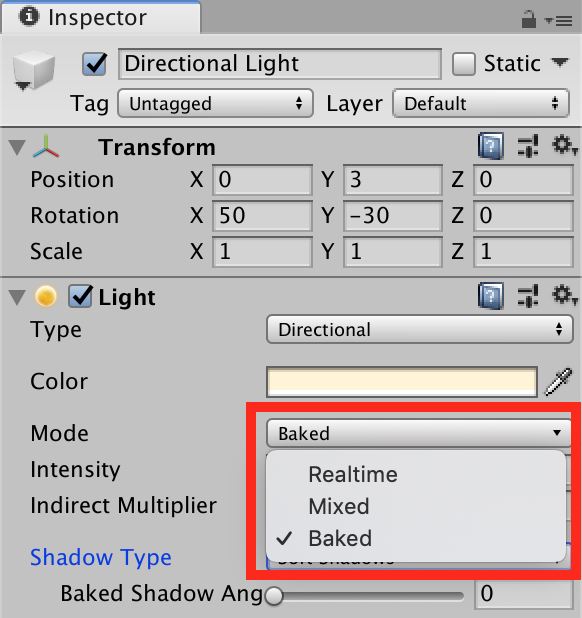This screenshot has height=618, width=582.
Task: Click the Indirect Multiplier label
Action: click(x=124, y=505)
